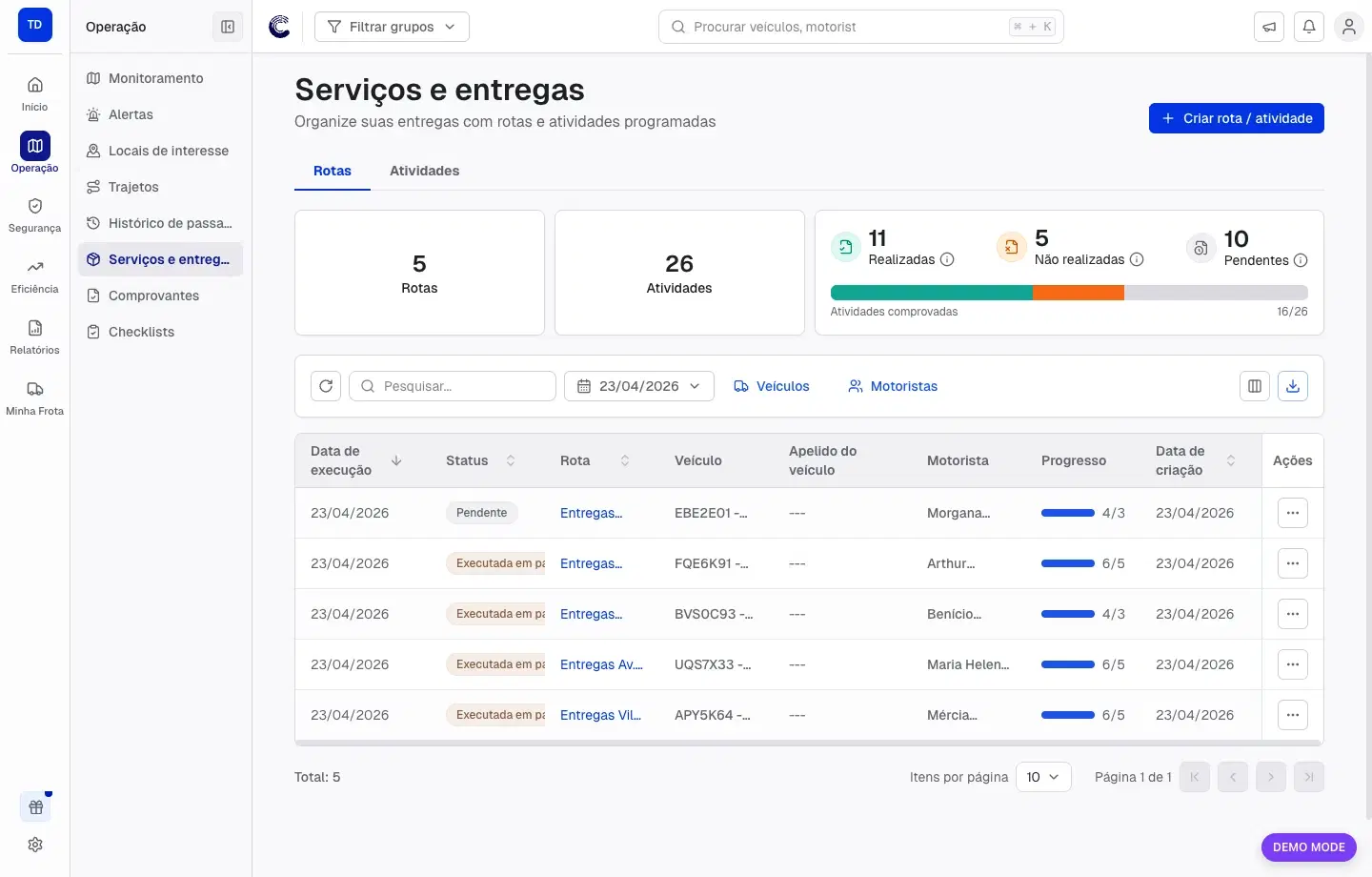Click the Mércia... driver cell

pos(952,715)
